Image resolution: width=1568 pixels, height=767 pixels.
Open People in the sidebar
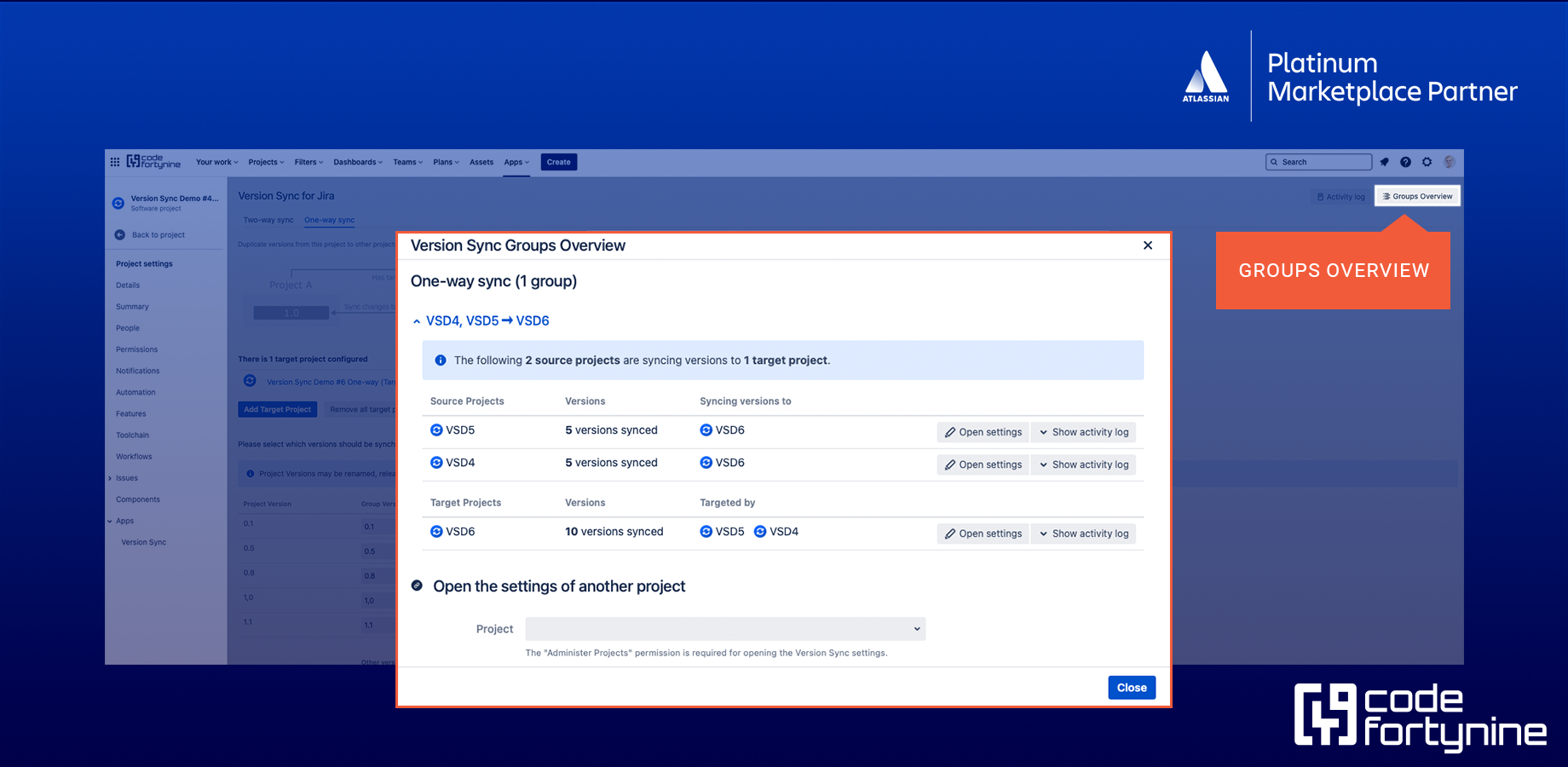pos(128,328)
